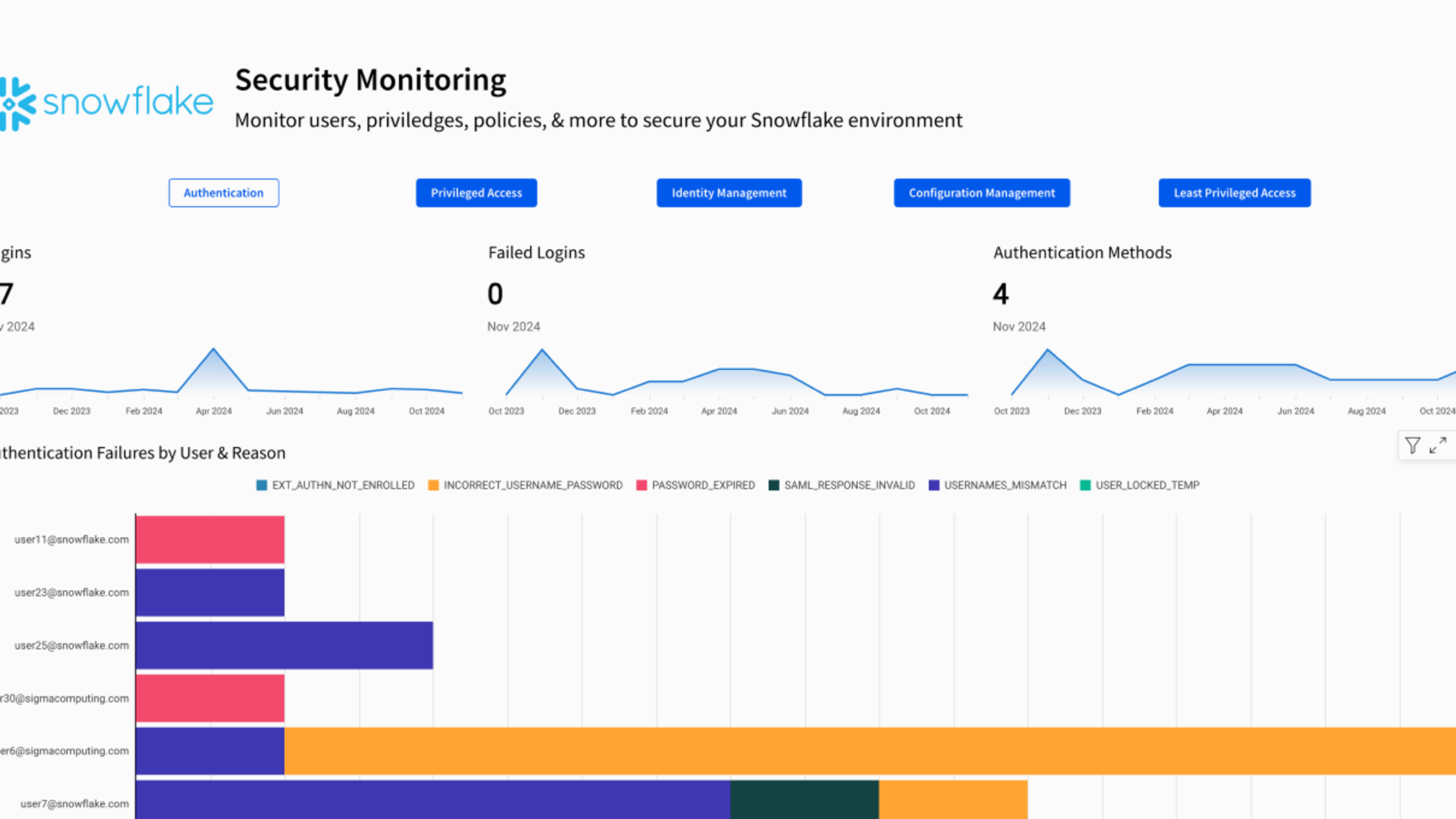Click the Authentication Methods value 4
This screenshot has width=1456, height=819.
(x=1001, y=294)
